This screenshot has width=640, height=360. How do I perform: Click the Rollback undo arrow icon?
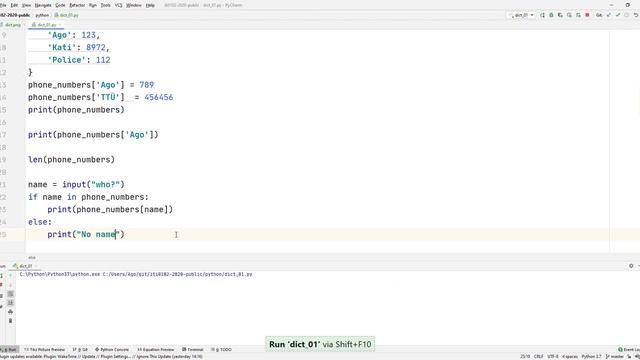(636, 15)
